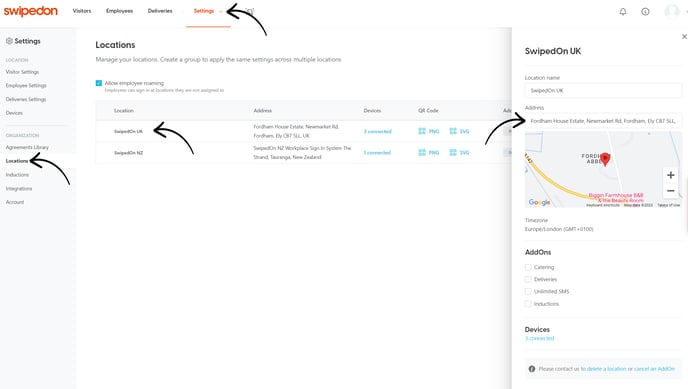Open Inductions in the sidebar
This screenshot has width=688, height=389.
click(17, 175)
